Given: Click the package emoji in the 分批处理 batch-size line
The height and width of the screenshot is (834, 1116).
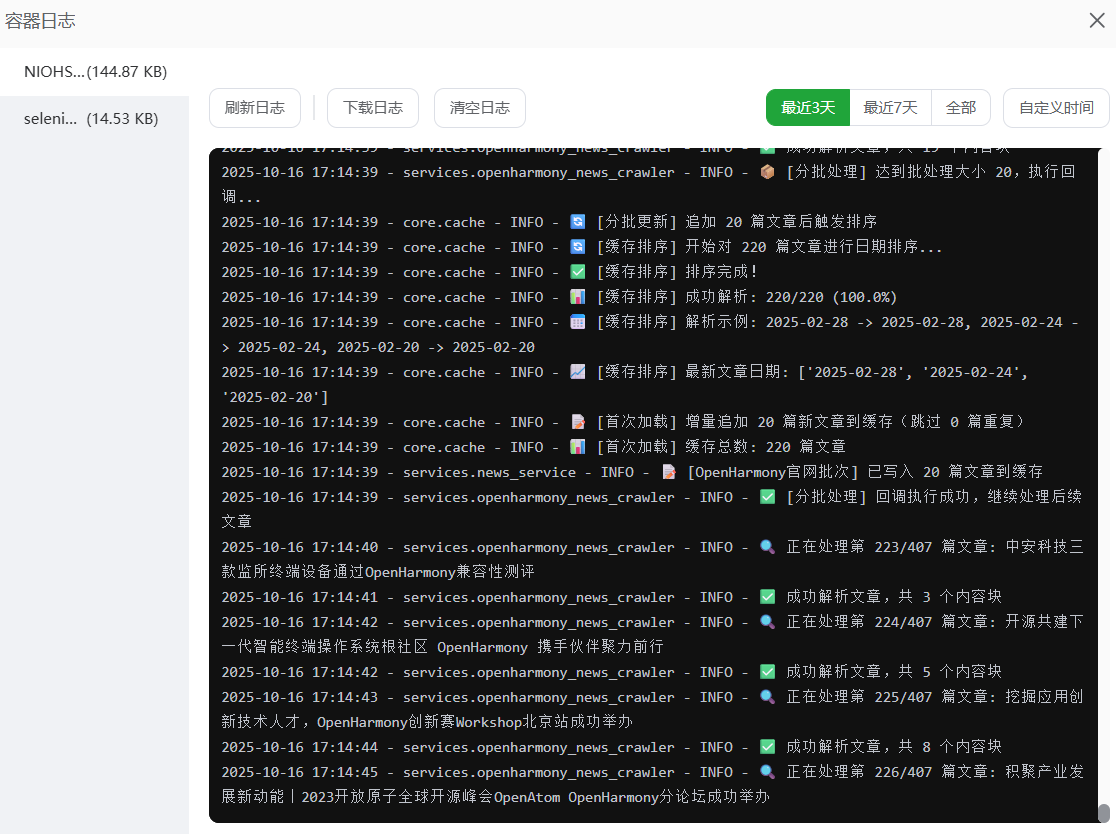Looking at the screenshot, I should pos(767,172).
